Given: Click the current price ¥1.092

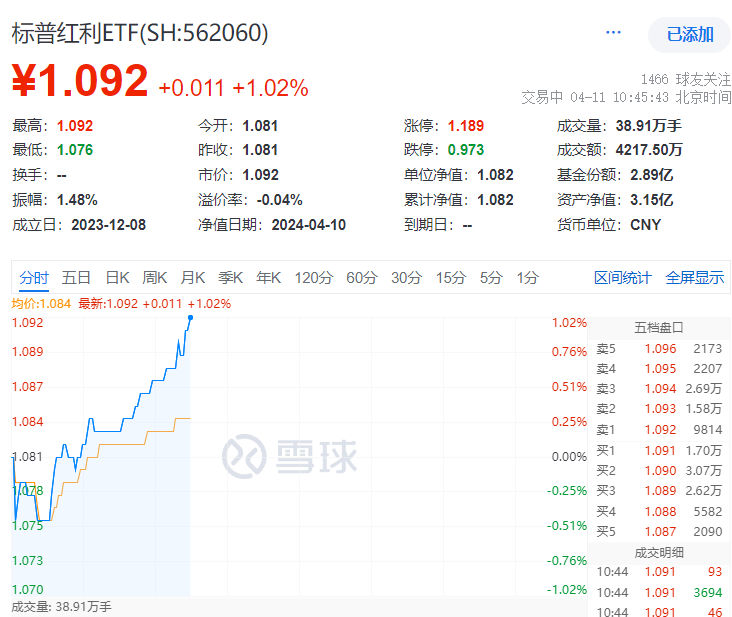Looking at the screenshot, I should point(80,80).
